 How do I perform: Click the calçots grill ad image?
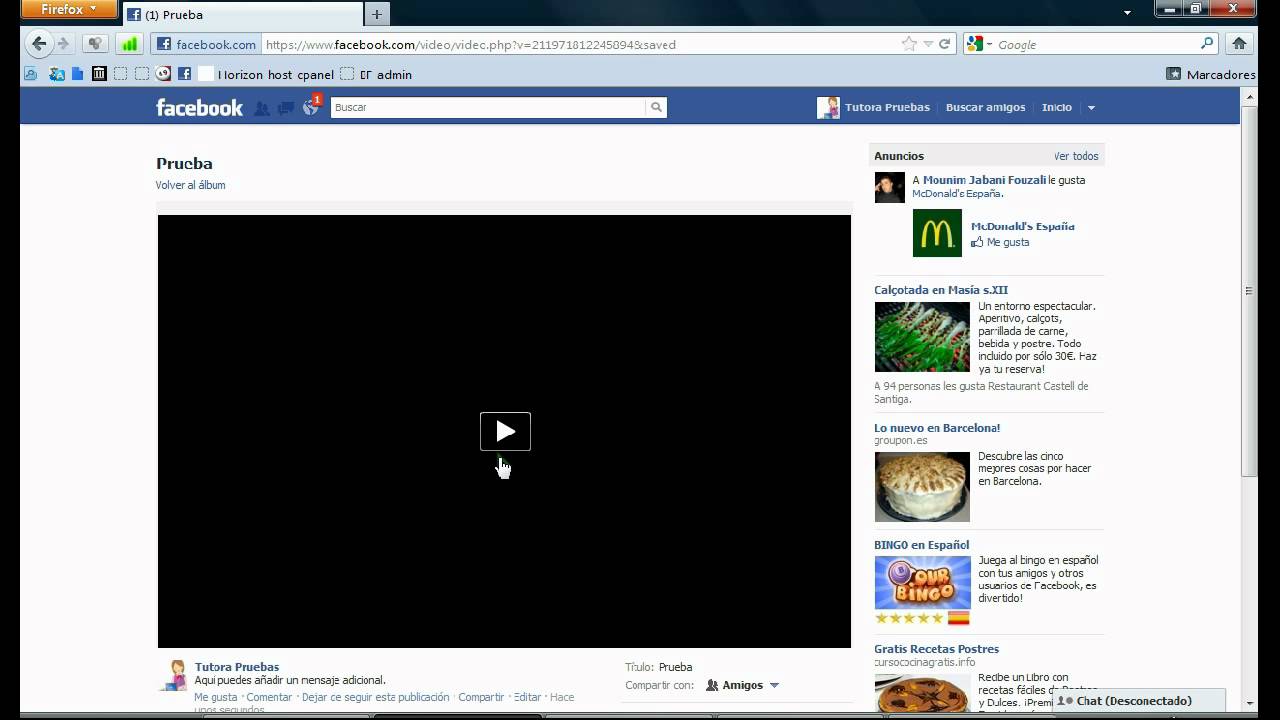tap(922, 337)
